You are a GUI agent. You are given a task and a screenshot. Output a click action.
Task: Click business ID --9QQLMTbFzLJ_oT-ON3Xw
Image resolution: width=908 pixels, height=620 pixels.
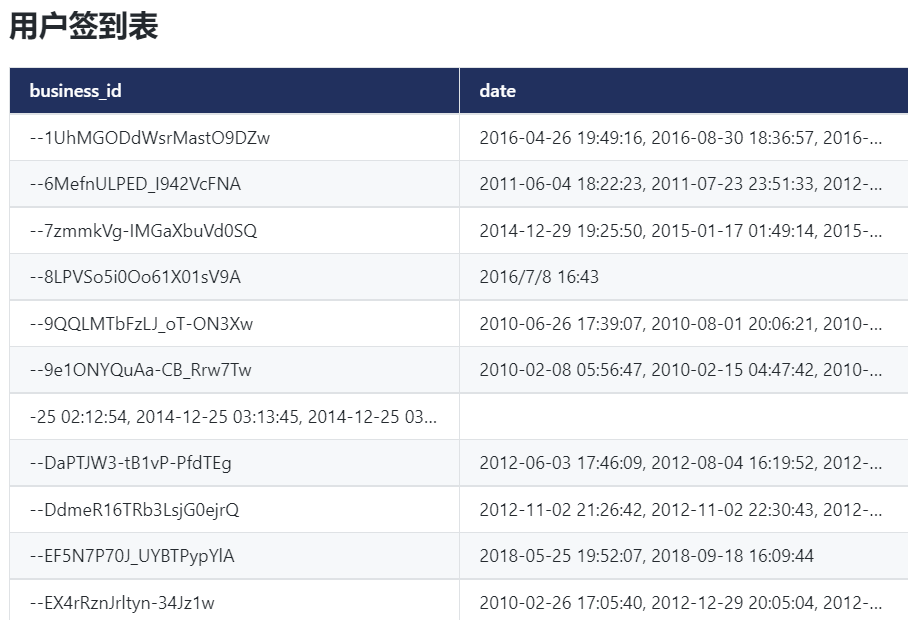coord(141,324)
